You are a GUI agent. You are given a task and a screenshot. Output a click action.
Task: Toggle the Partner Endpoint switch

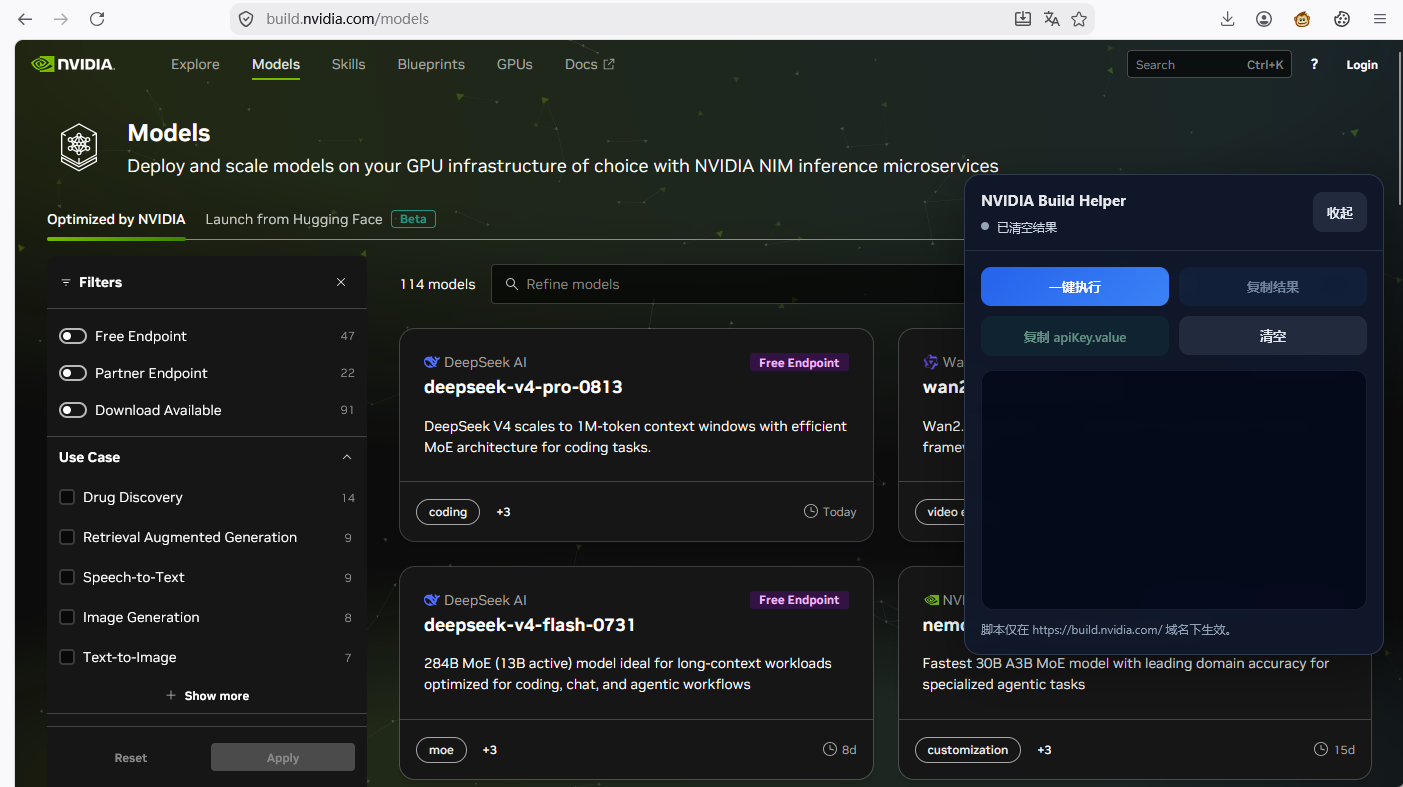pyautogui.click(x=73, y=373)
